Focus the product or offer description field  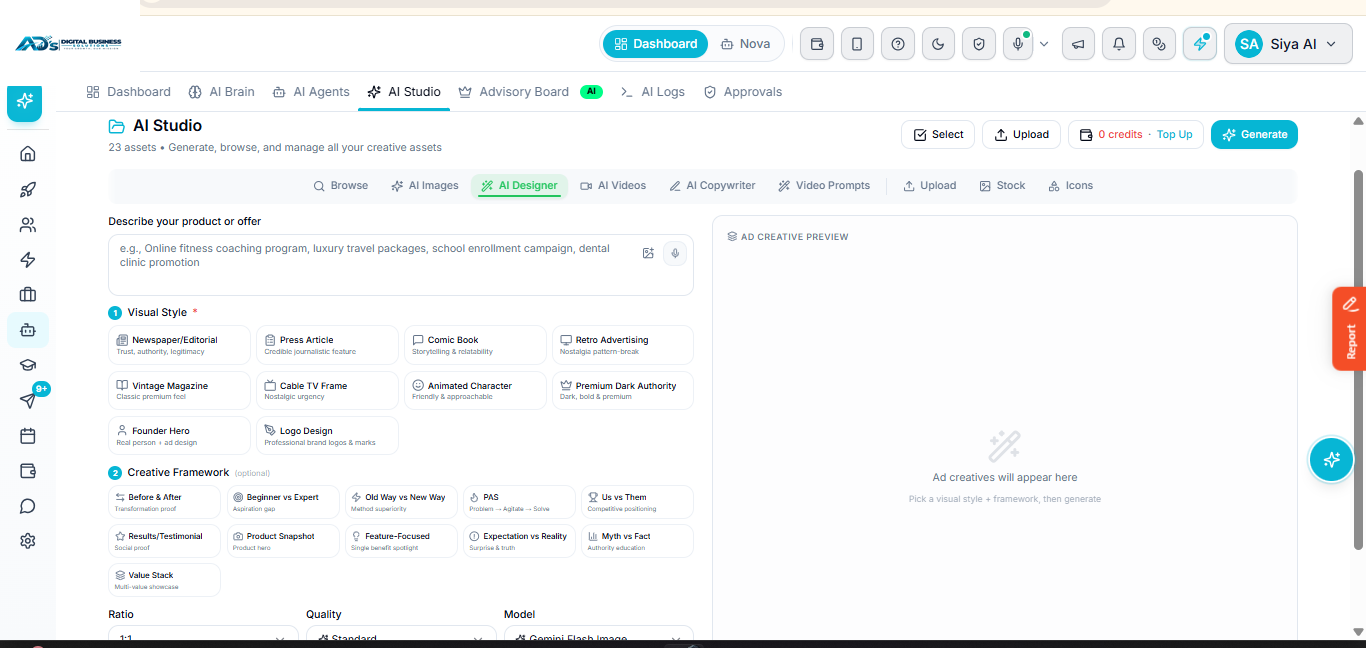401,265
